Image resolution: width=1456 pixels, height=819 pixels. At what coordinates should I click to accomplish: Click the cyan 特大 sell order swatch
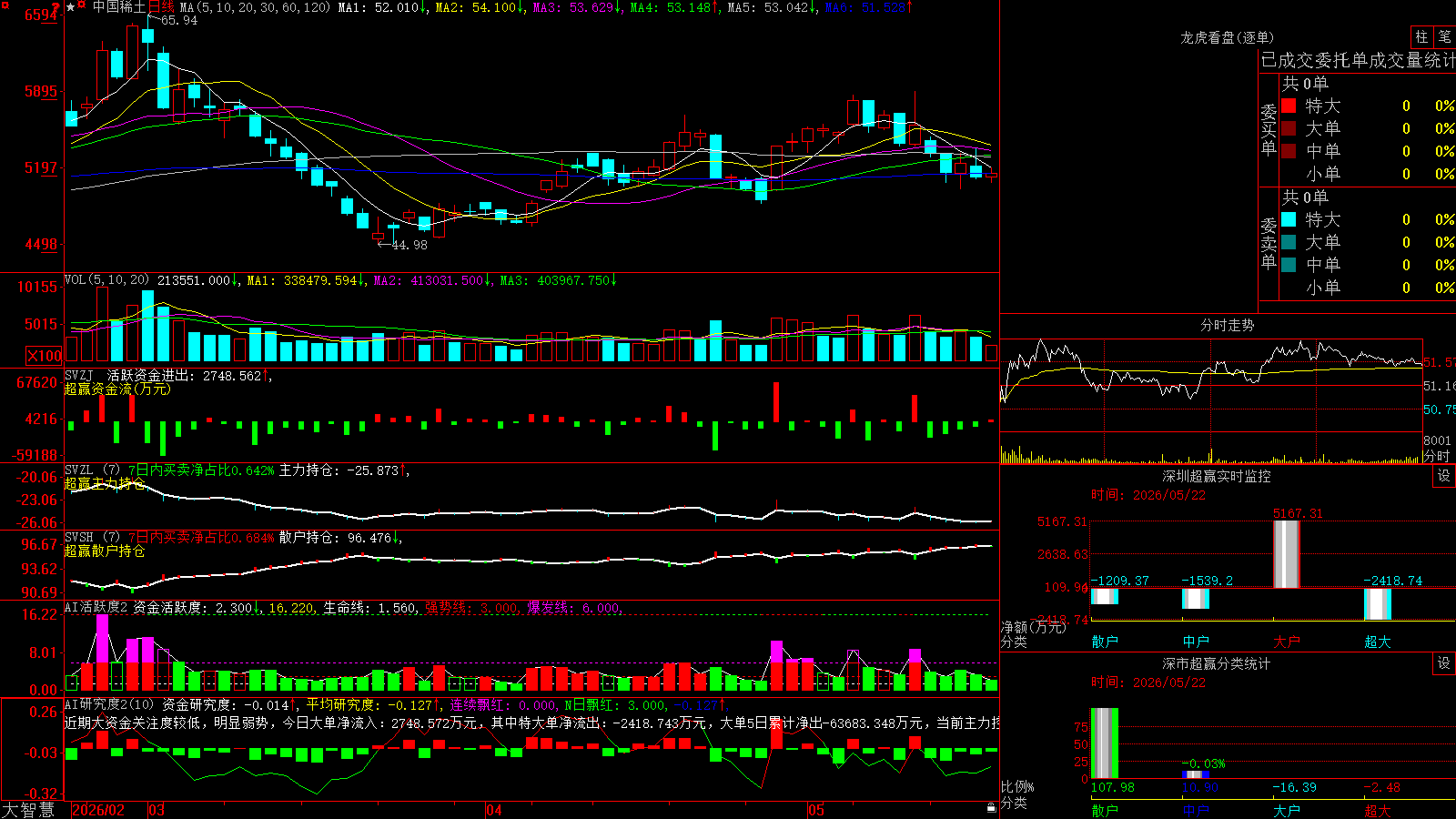pyautogui.click(x=1289, y=219)
